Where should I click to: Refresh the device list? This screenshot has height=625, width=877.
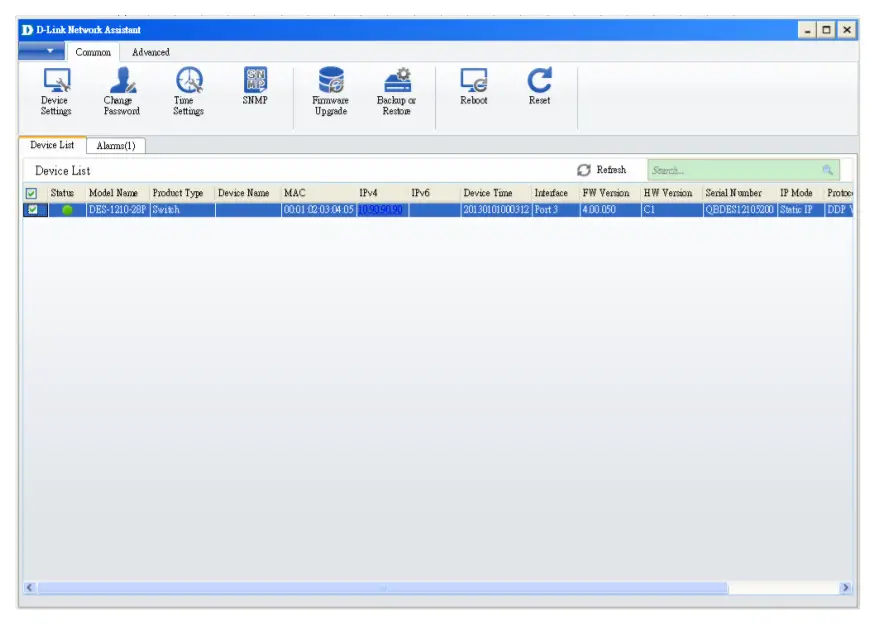tap(600, 169)
